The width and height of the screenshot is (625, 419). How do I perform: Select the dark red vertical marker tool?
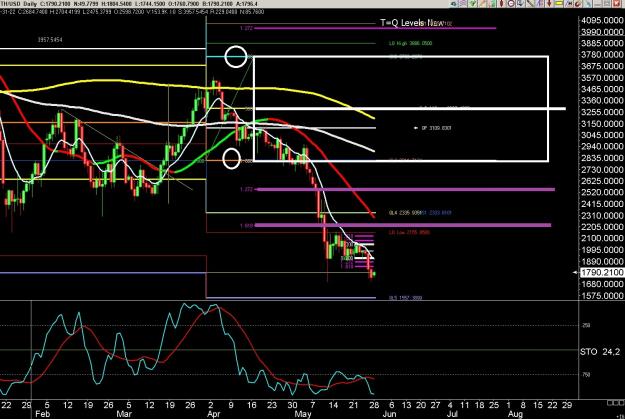point(501,4)
